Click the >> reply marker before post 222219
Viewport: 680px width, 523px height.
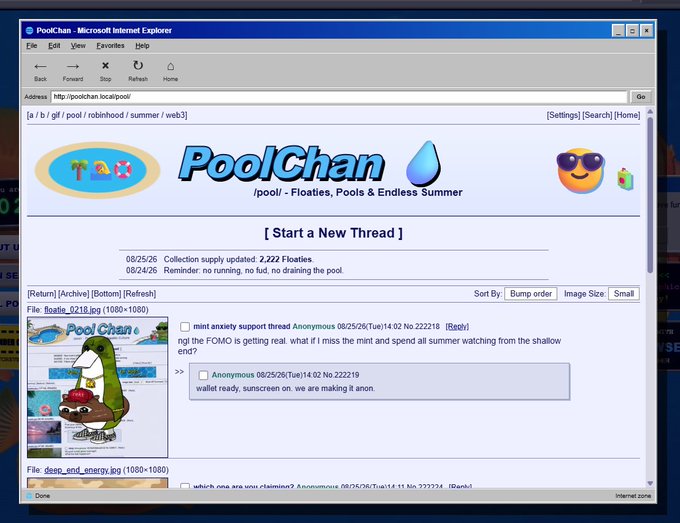[179, 372]
